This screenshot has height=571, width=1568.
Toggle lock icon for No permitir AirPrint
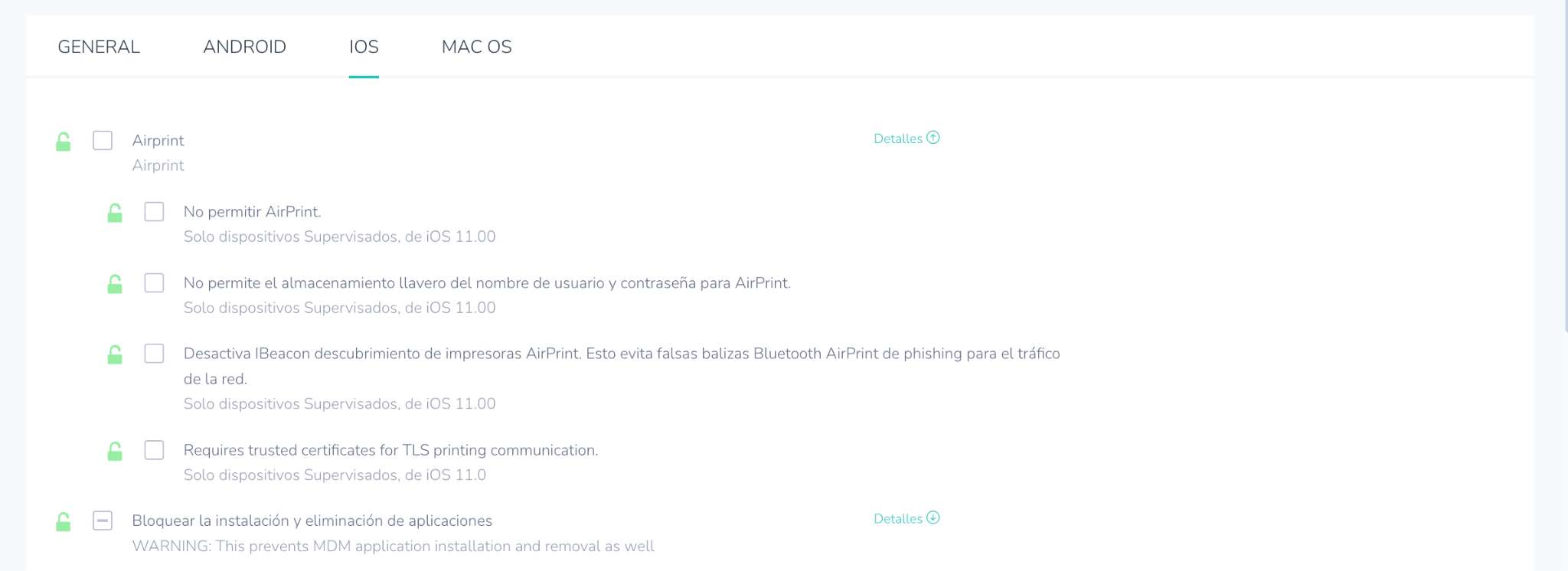coord(115,213)
